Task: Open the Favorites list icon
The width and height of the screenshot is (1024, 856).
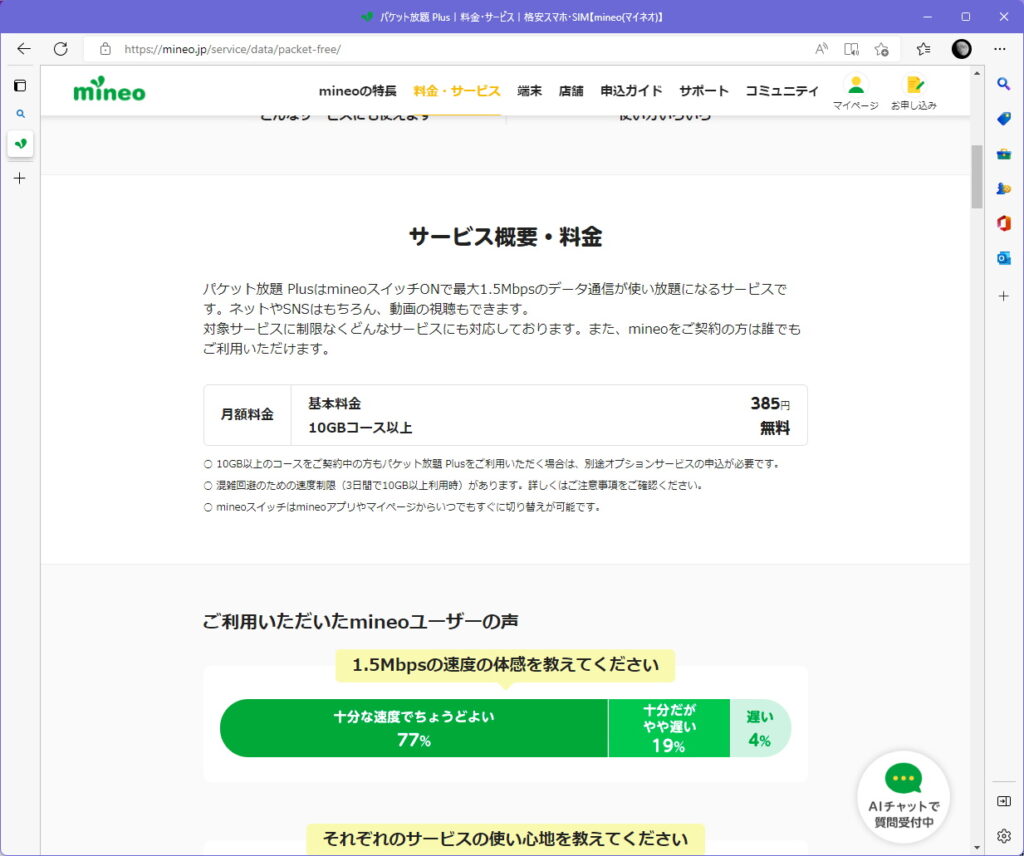Action: [x=923, y=49]
